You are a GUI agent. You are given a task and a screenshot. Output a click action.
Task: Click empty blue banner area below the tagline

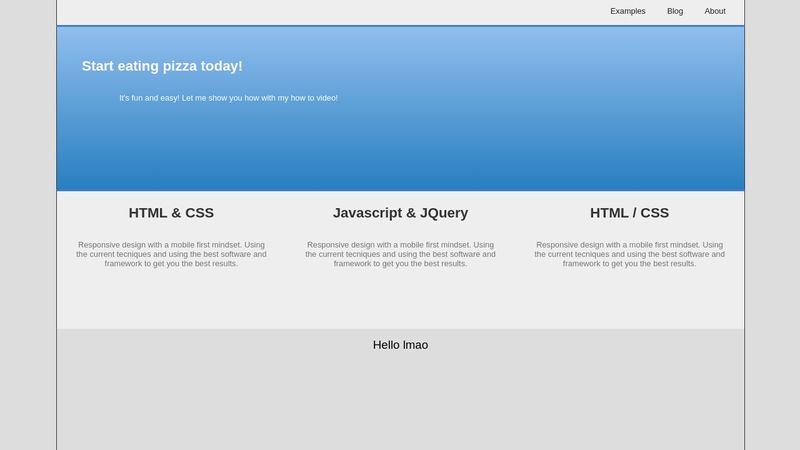(400, 150)
